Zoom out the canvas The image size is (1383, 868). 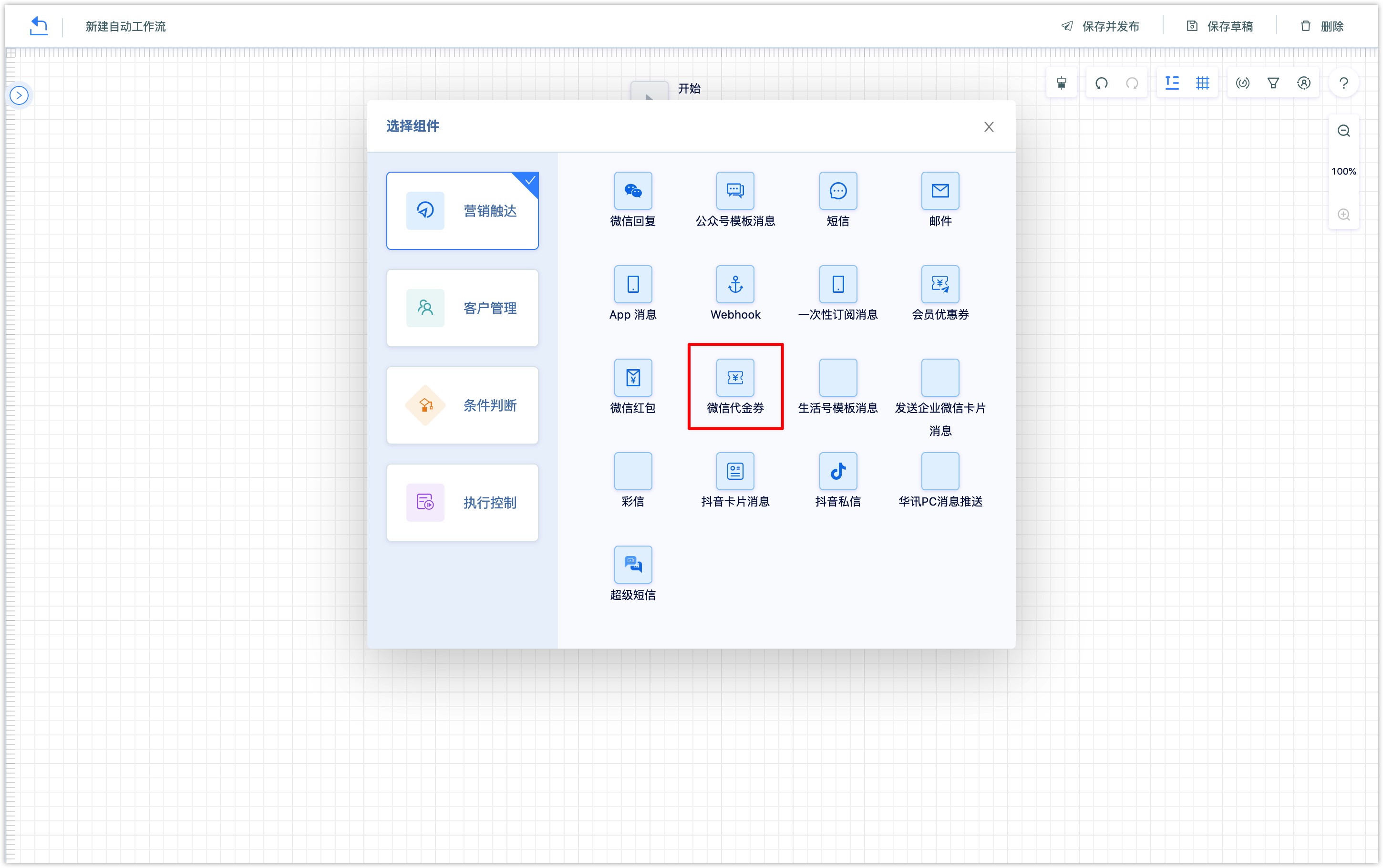click(1343, 131)
